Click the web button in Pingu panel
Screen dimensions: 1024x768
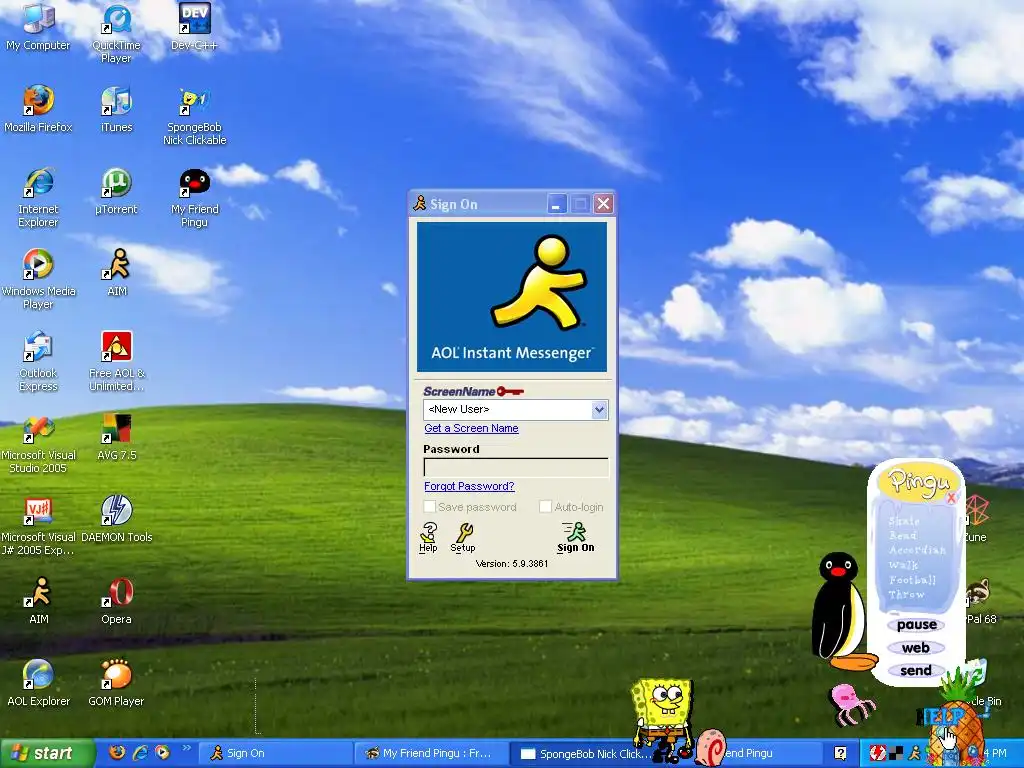click(916, 648)
